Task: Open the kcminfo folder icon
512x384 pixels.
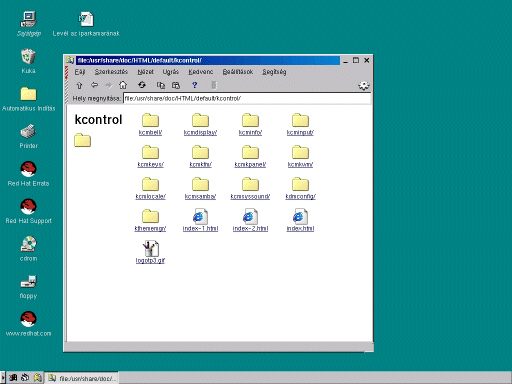Action: pyautogui.click(x=250, y=120)
